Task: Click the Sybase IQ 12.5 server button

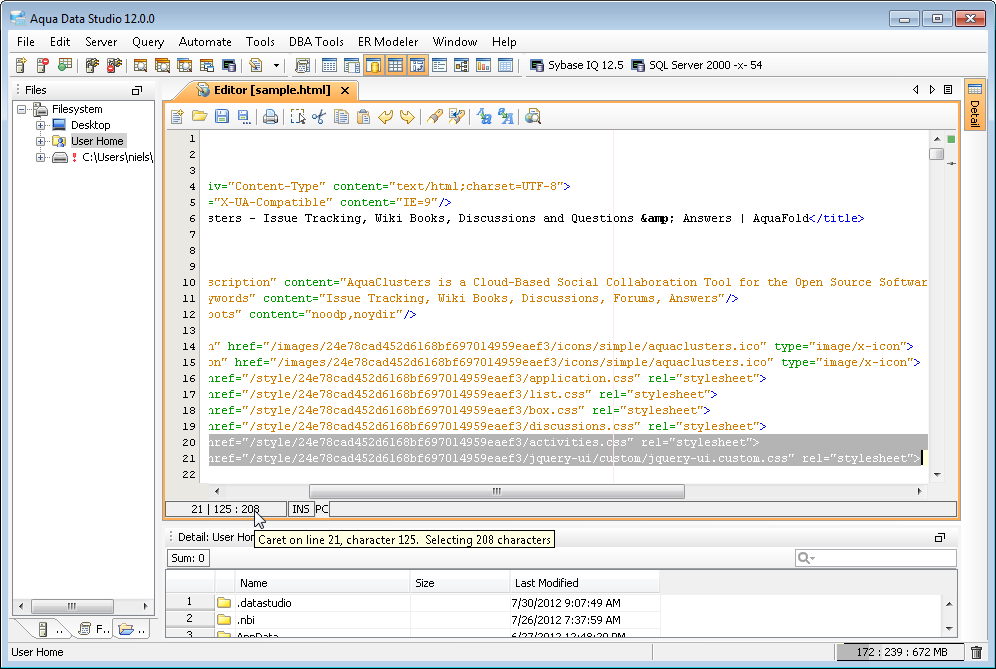Action: [x=576, y=66]
